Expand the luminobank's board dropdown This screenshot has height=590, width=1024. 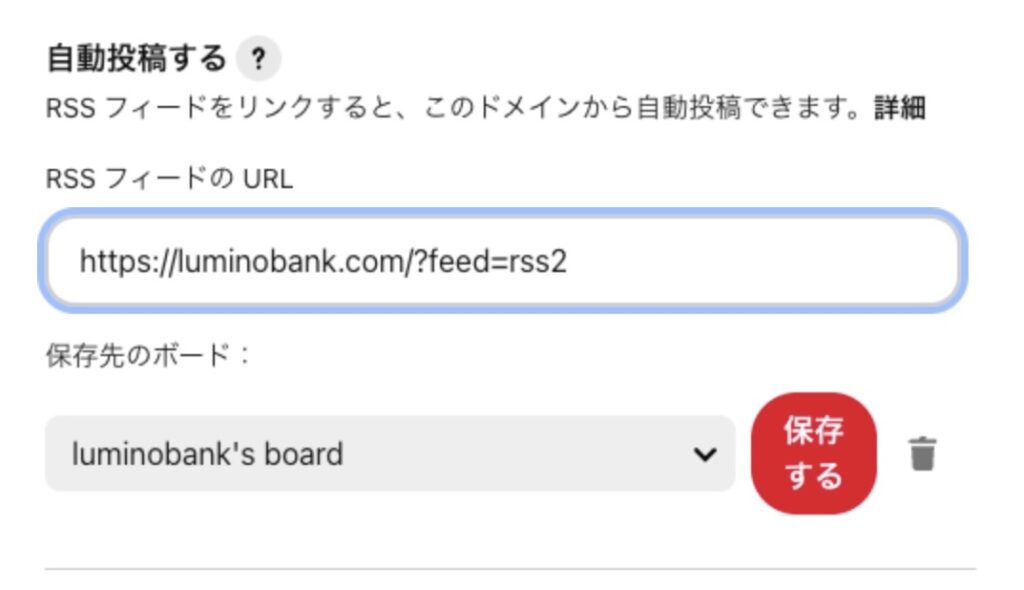(x=390, y=453)
